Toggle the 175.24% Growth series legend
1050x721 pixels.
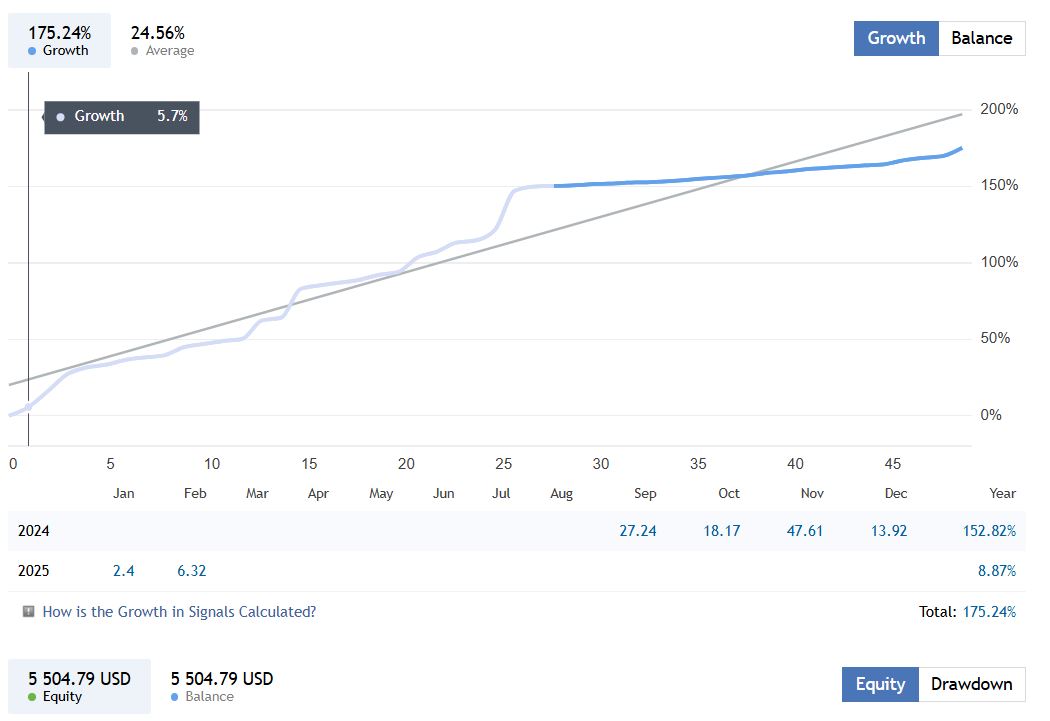[59, 41]
